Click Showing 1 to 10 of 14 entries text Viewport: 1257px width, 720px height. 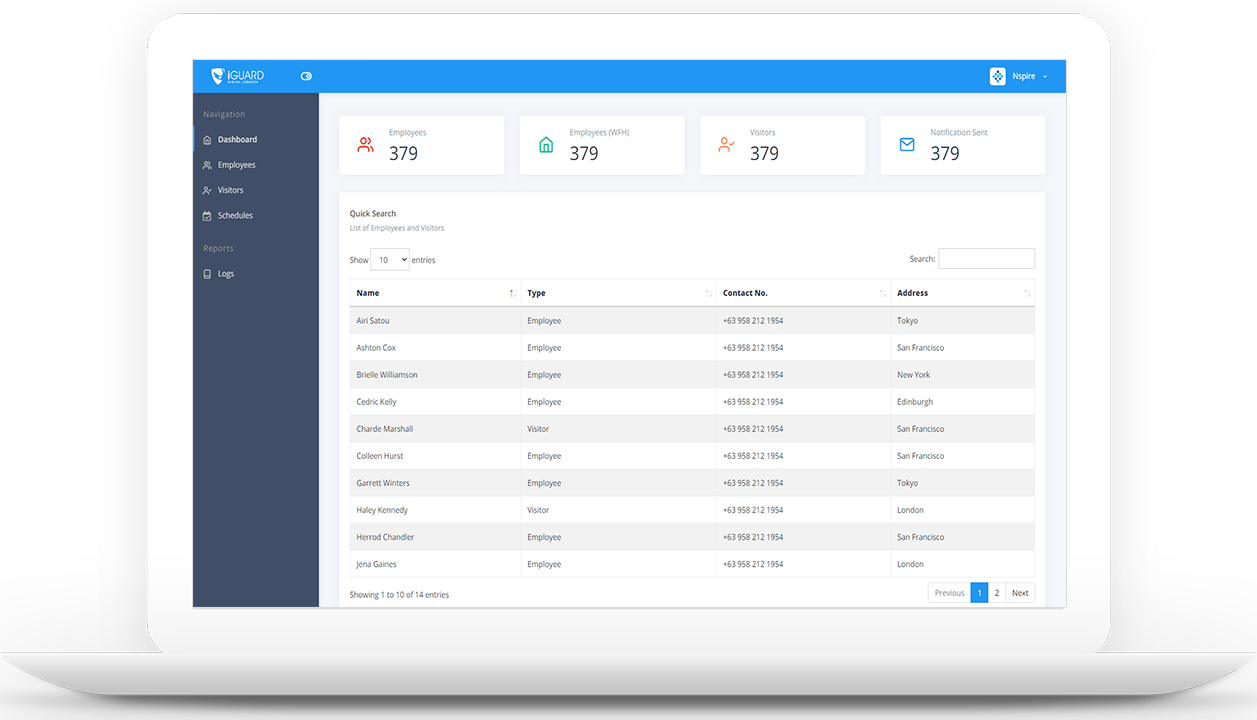(399, 595)
